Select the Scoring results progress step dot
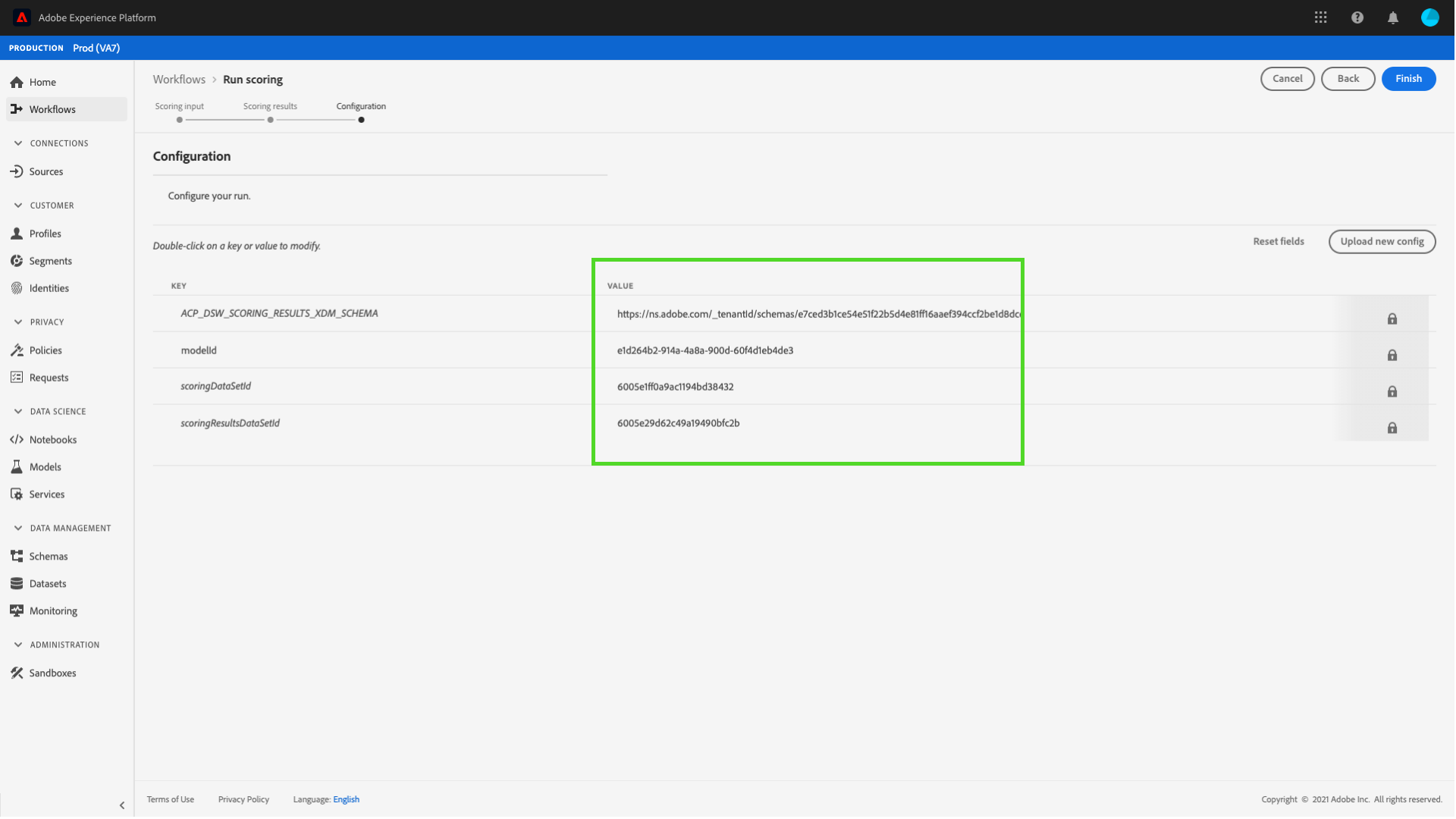 point(270,120)
